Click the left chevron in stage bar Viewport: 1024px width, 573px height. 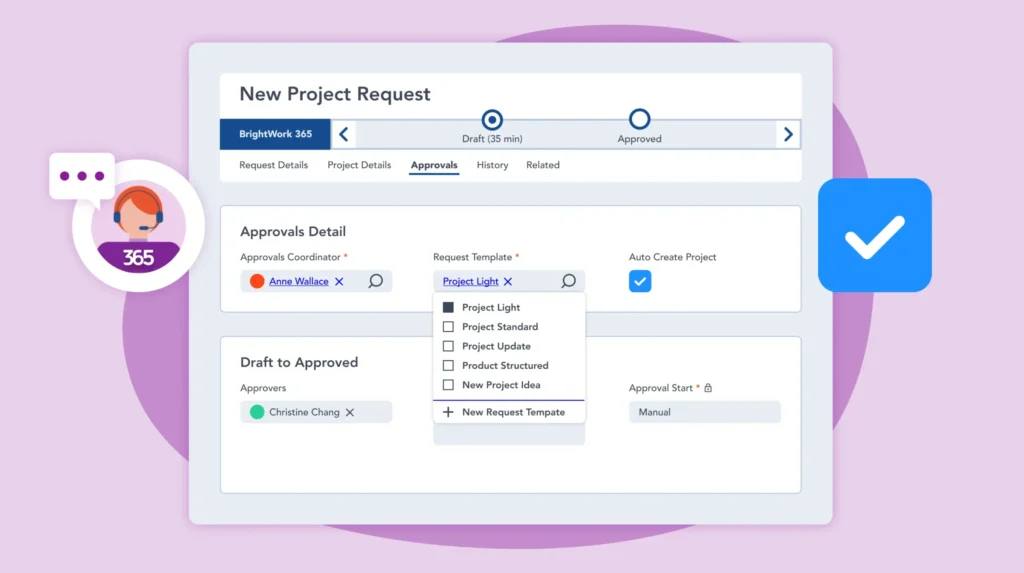(x=343, y=134)
